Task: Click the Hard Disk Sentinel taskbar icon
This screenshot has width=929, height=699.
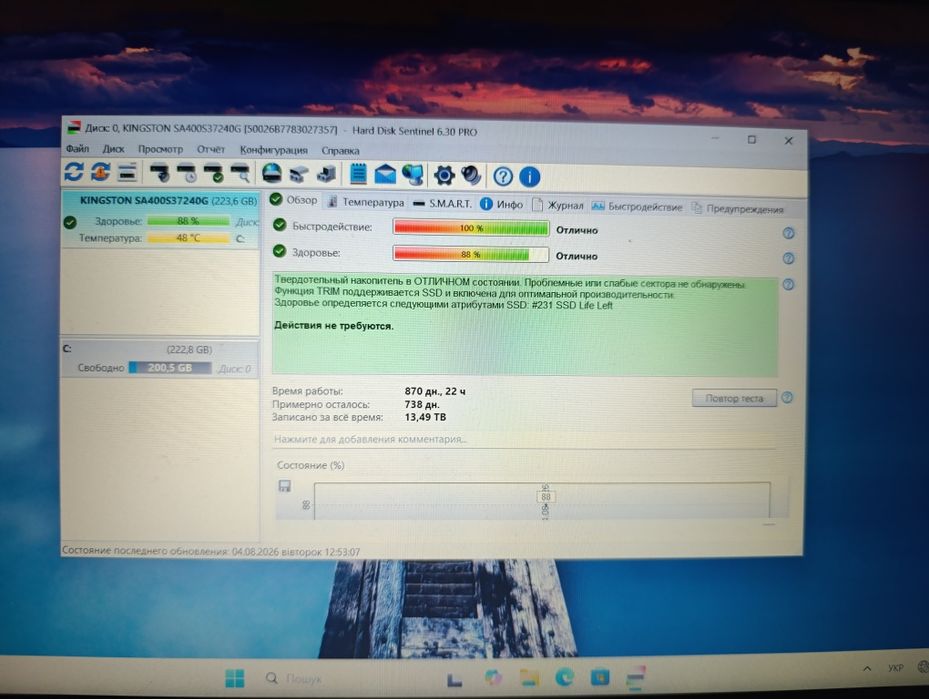Action: click(635, 678)
